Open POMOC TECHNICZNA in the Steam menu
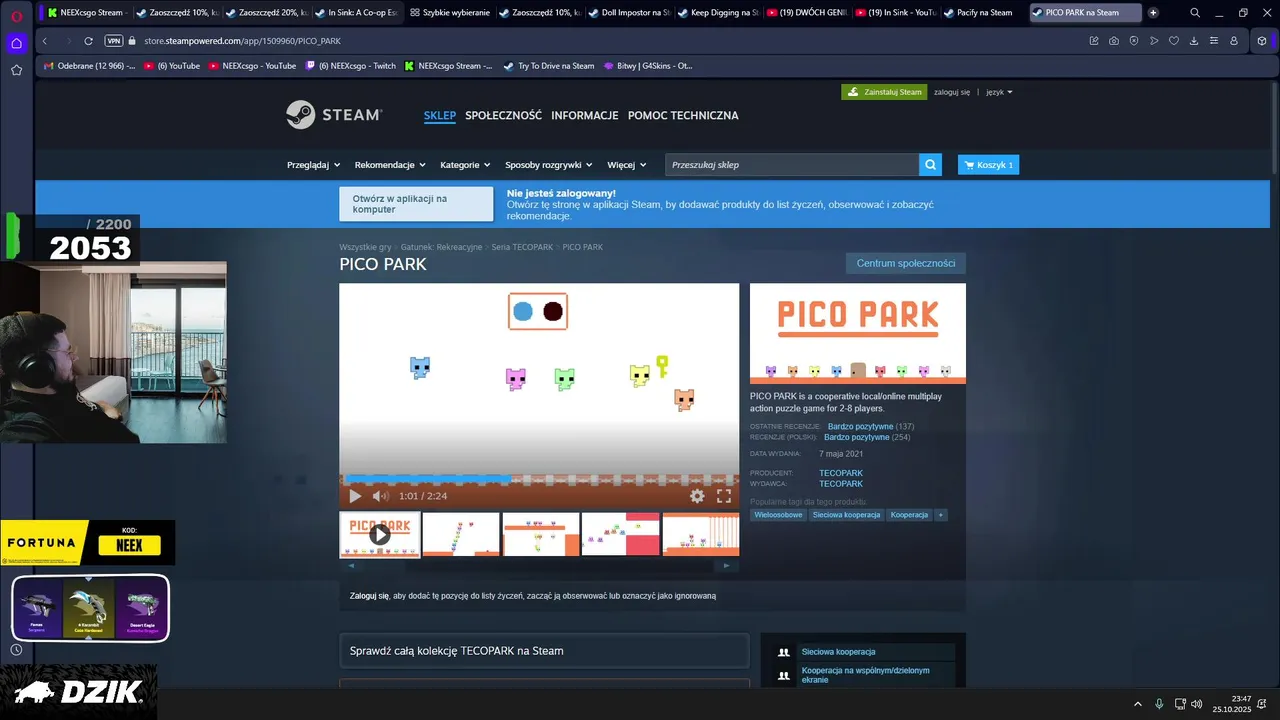Screen dimensions: 1280x720 tap(683, 115)
